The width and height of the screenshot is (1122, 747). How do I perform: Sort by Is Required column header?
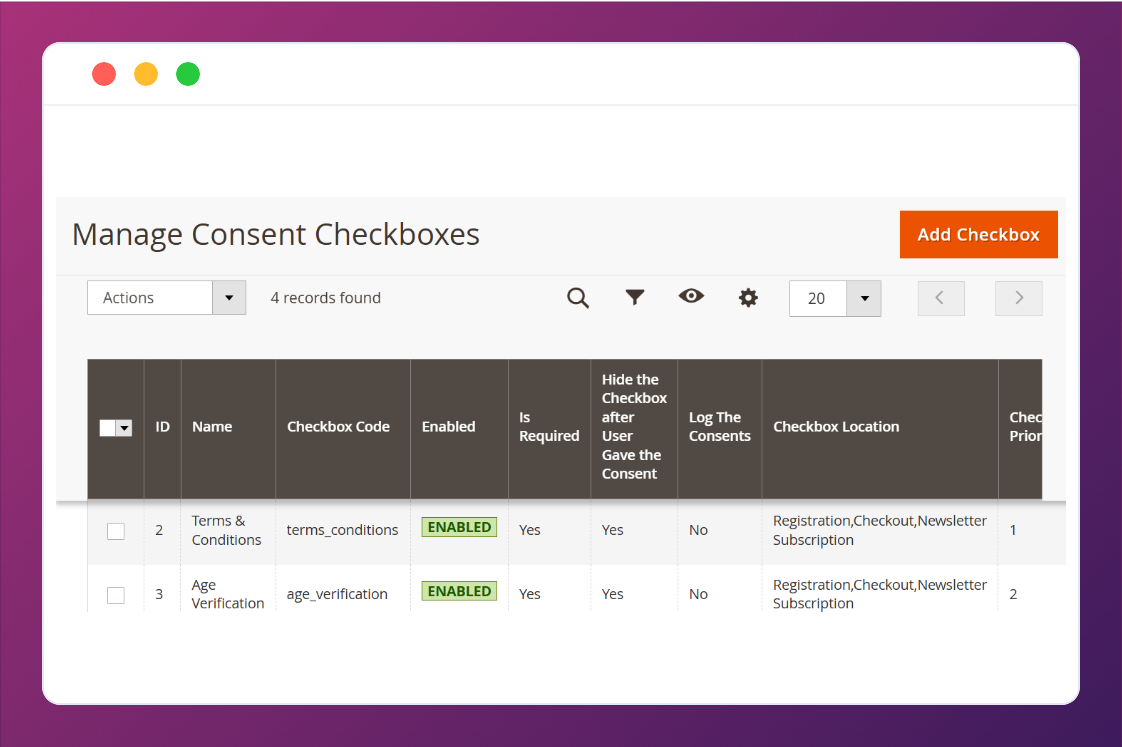pyautogui.click(x=550, y=427)
